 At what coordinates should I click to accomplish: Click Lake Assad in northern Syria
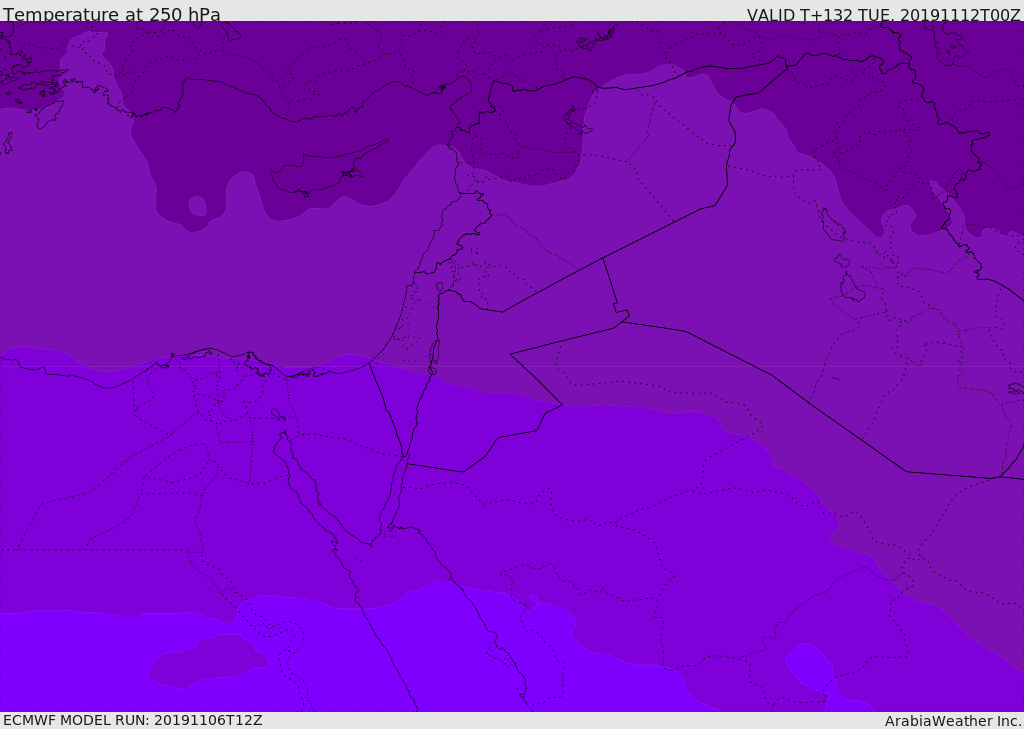coord(576,121)
